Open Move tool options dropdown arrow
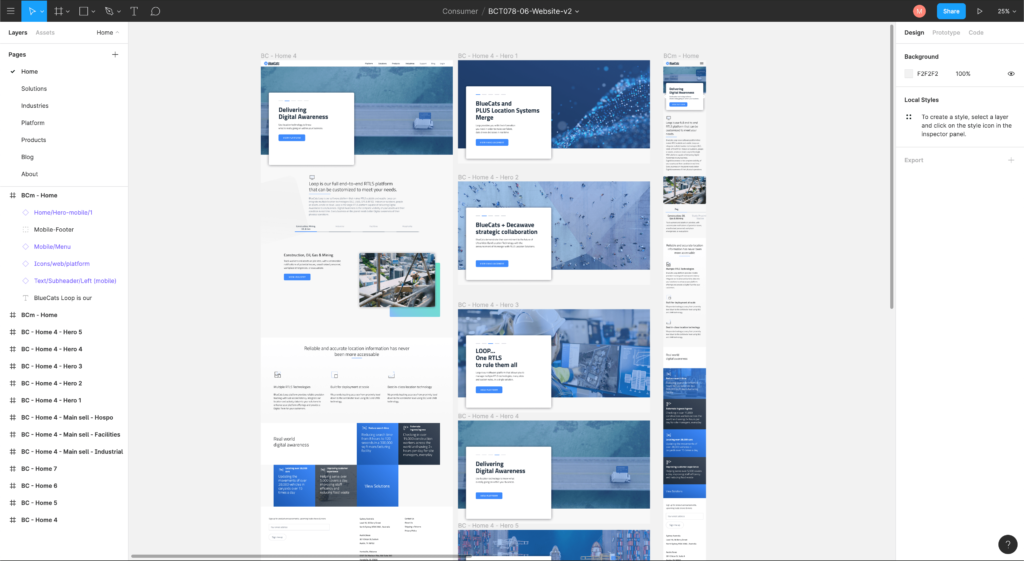 (x=42, y=12)
